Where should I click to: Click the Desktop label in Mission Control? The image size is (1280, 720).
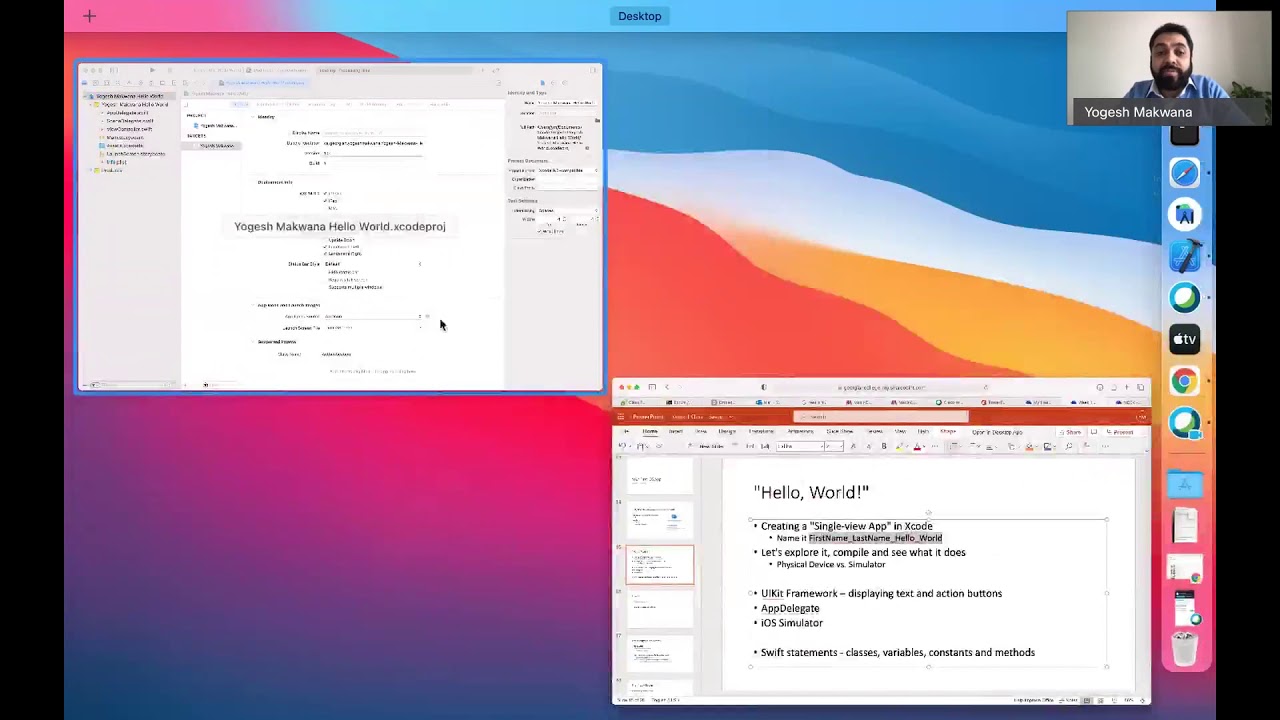[x=640, y=16]
